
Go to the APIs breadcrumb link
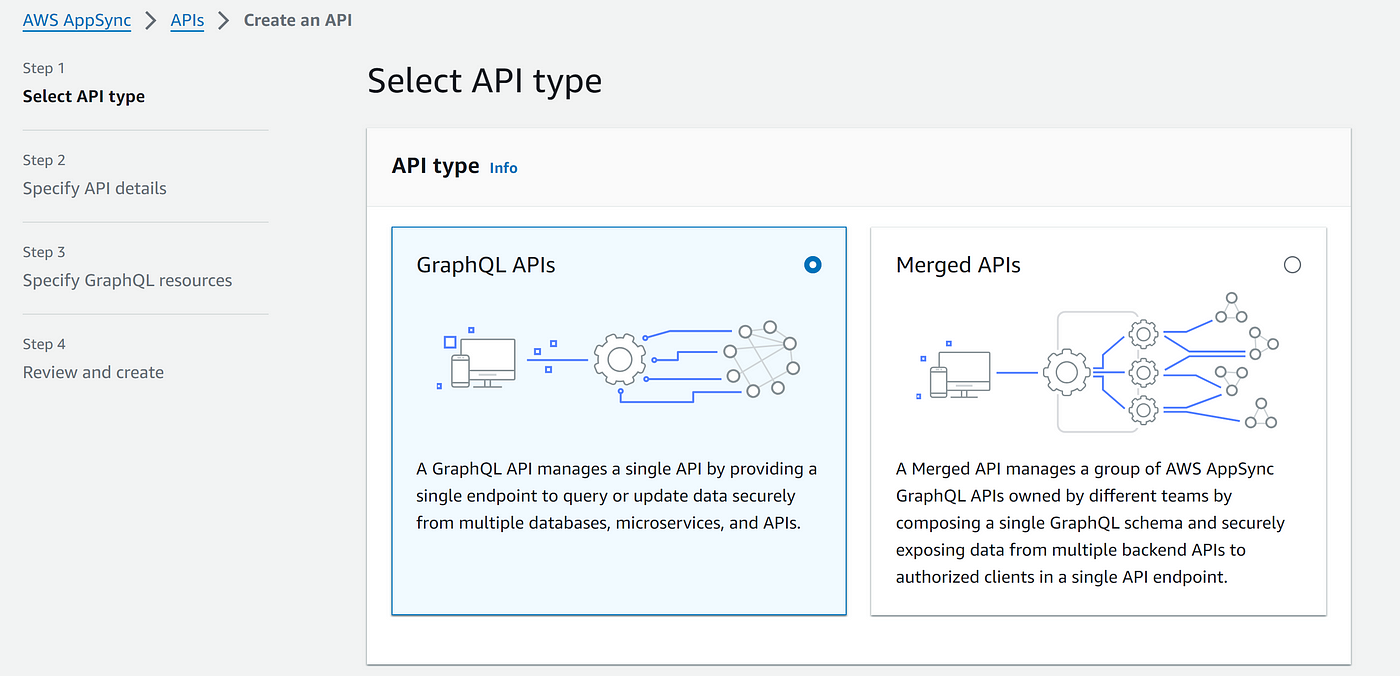click(187, 20)
